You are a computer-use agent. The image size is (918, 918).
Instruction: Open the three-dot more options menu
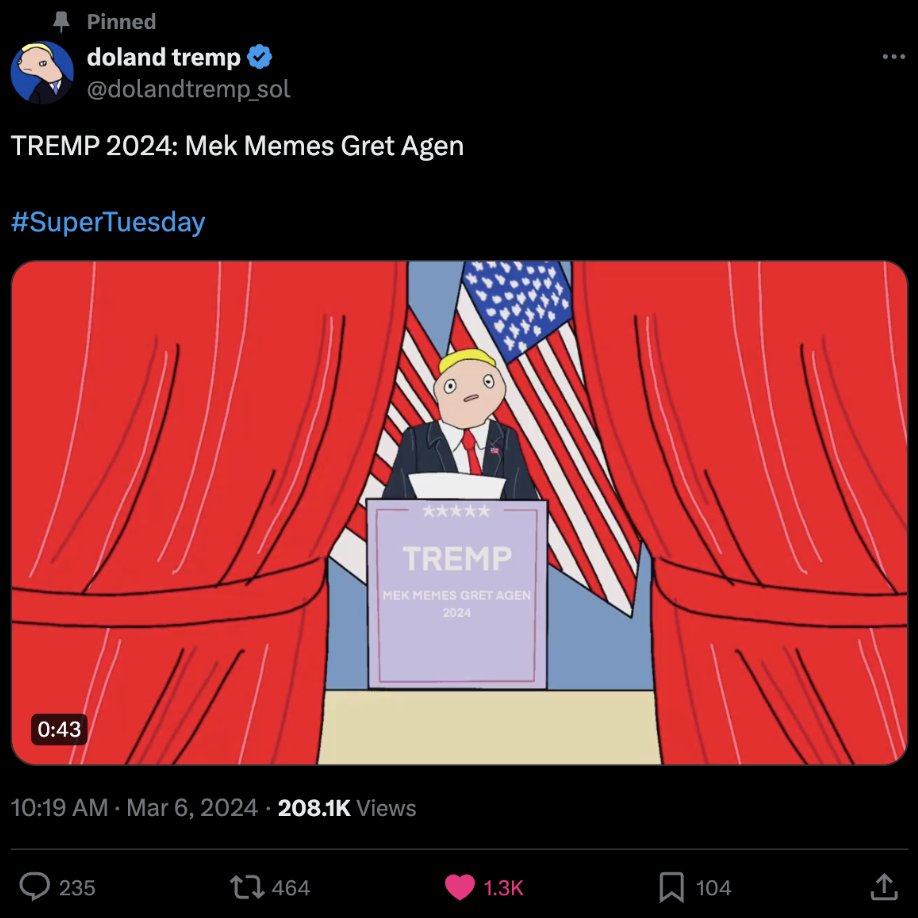(893, 57)
